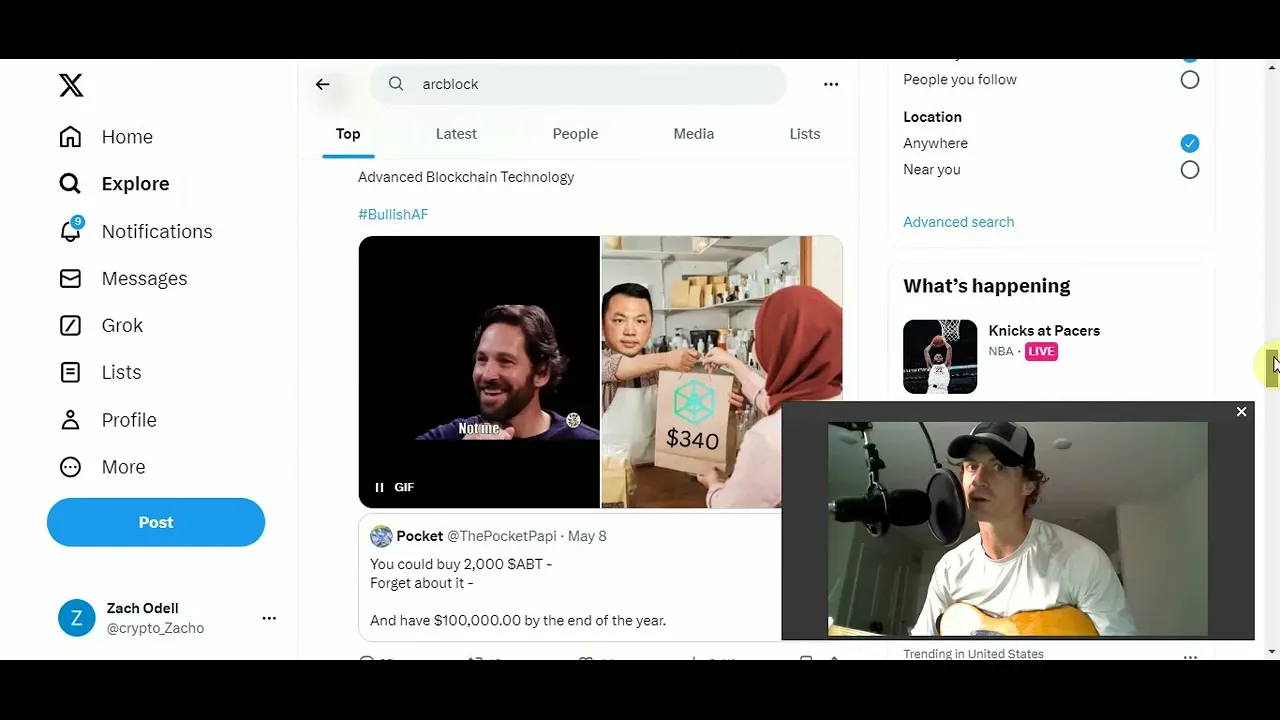Go back with the arrow icon
Image resolution: width=1280 pixels, height=720 pixels.
(x=322, y=84)
